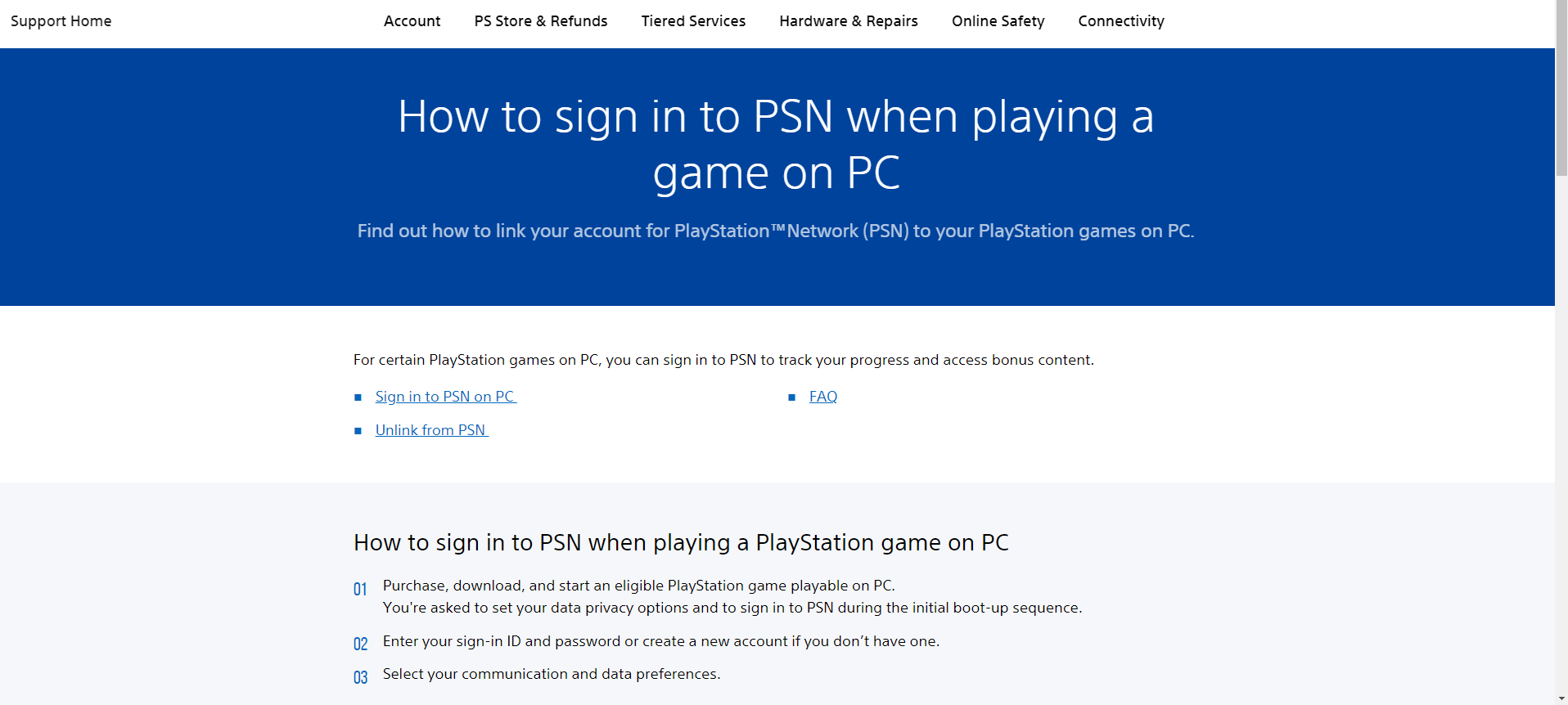Click the blue bullet beside Sign in to PSN on PC

click(x=358, y=397)
